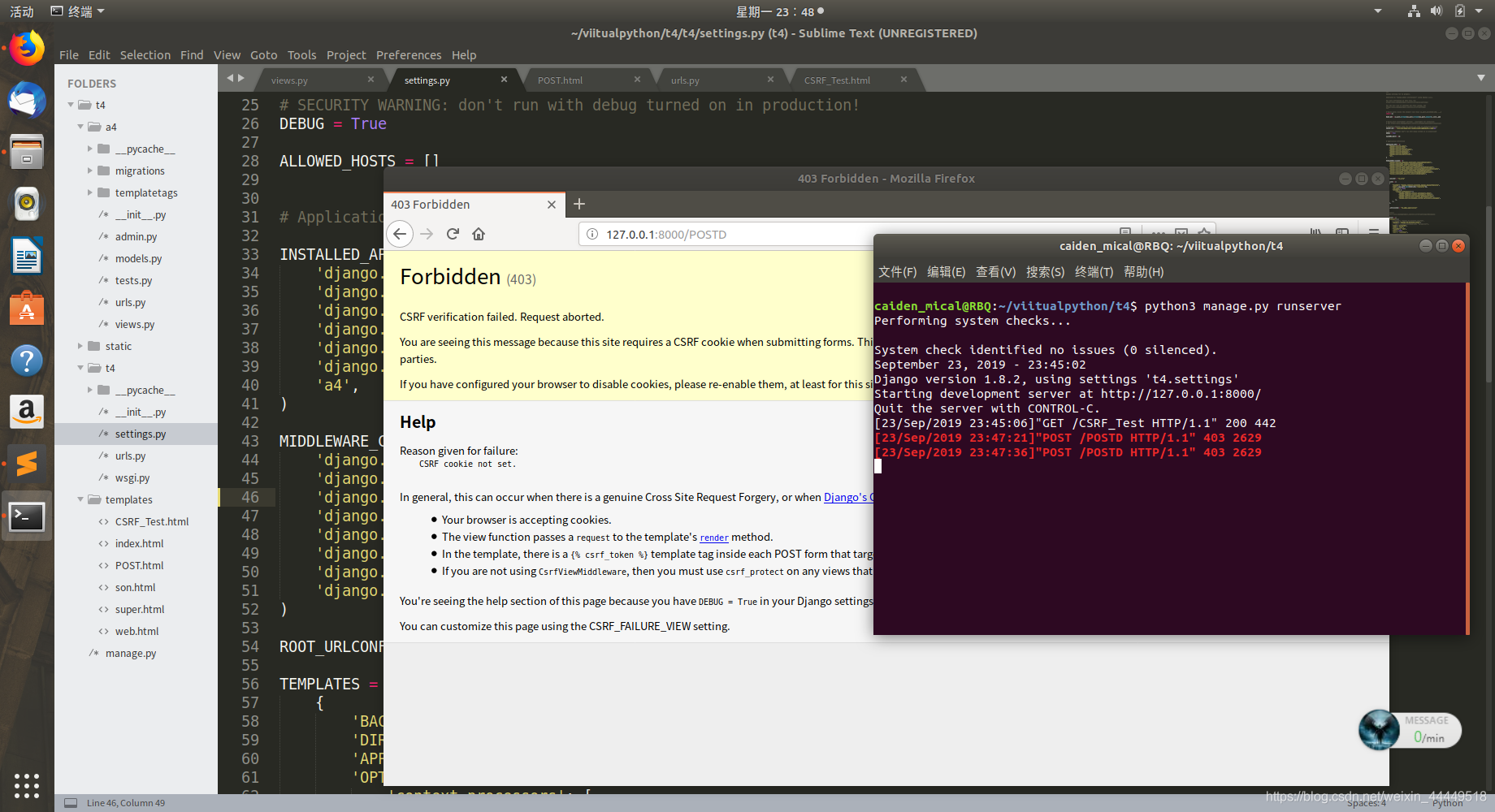The width and height of the screenshot is (1495, 812).
Task: Open the Goto menu
Action: pyautogui.click(x=264, y=55)
